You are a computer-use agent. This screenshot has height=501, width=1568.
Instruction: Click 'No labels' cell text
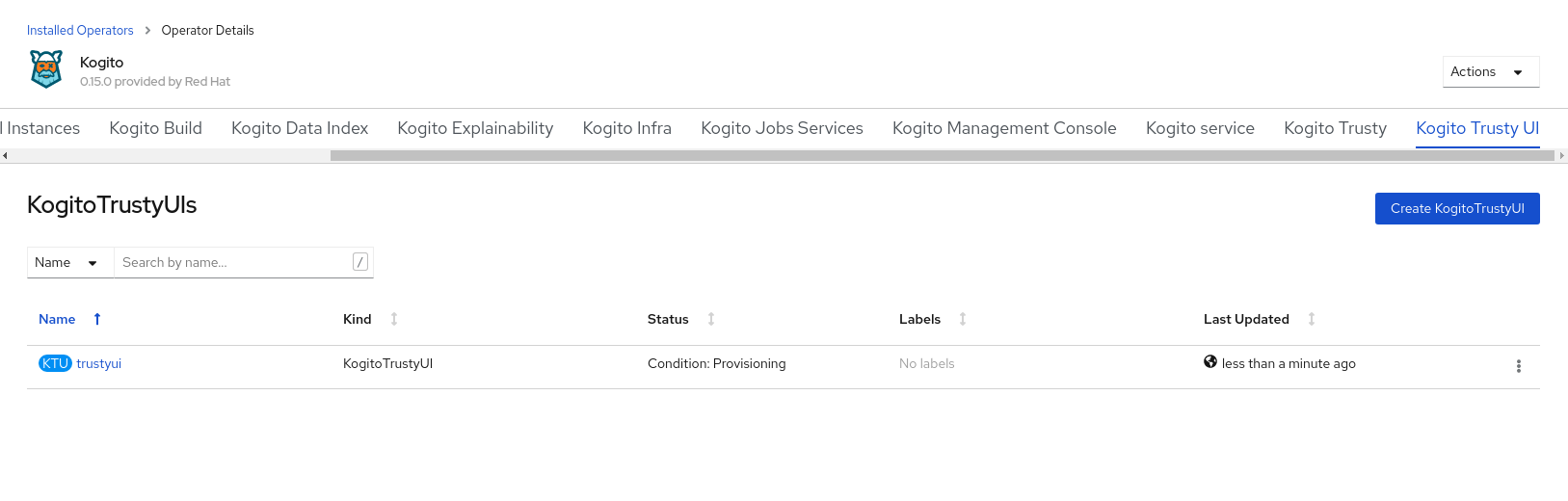point(927,363)
